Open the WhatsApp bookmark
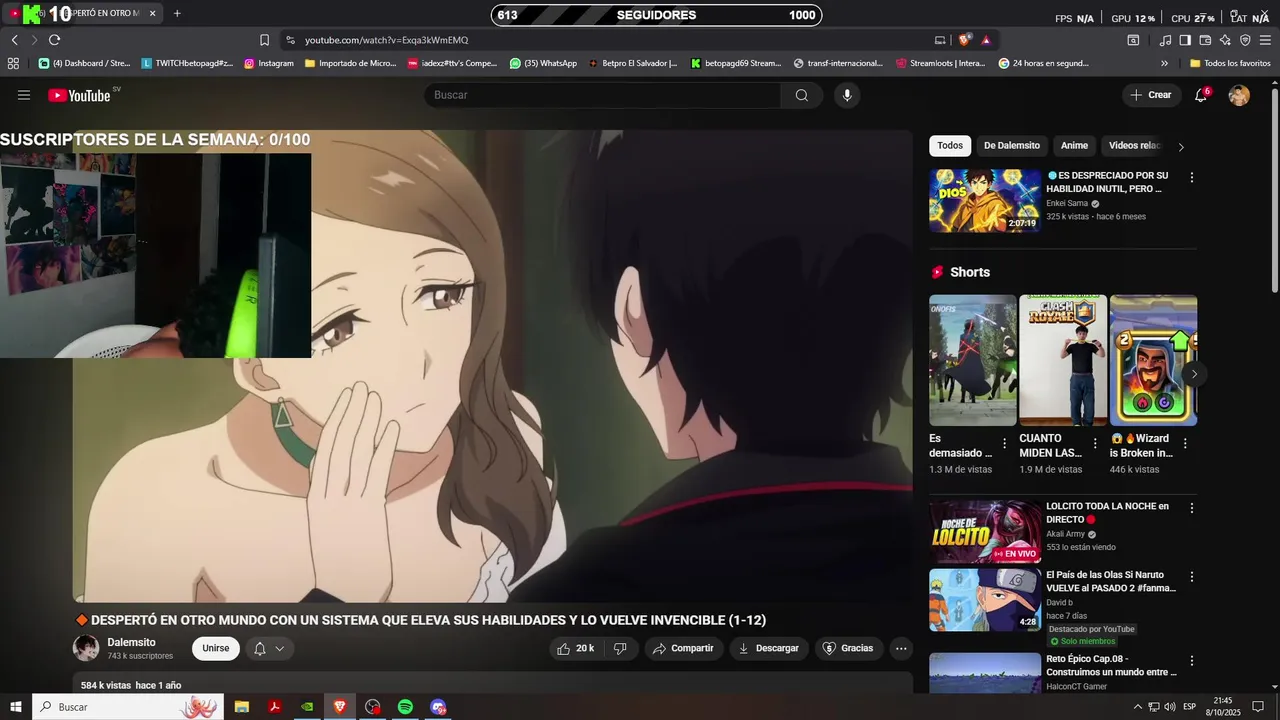Screen dimensions: 1280x720 click(543, 63)
